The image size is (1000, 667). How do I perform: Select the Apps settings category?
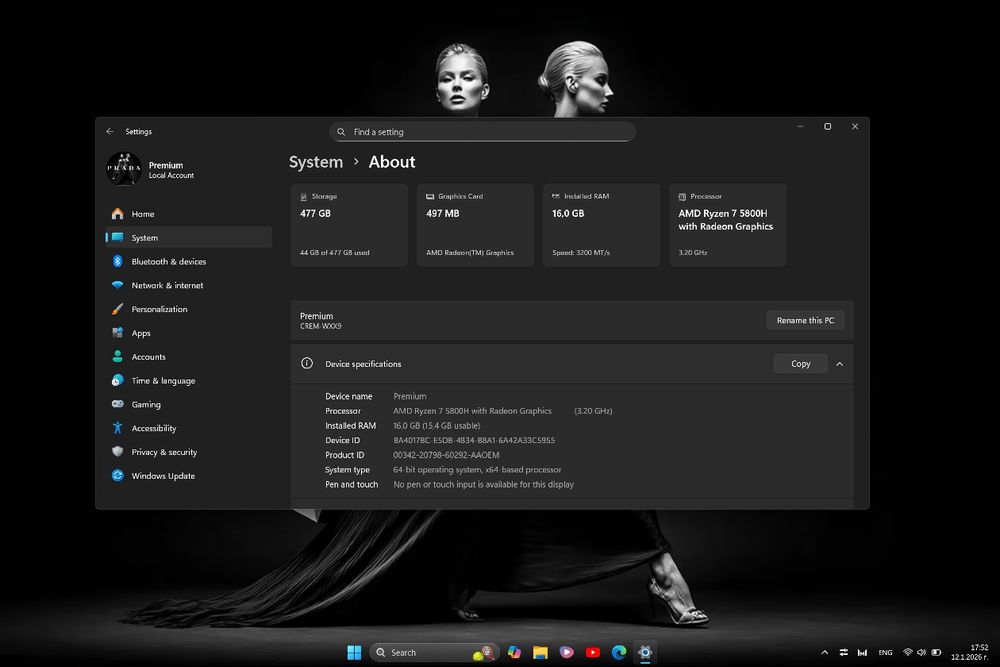(x=141, y=333)
